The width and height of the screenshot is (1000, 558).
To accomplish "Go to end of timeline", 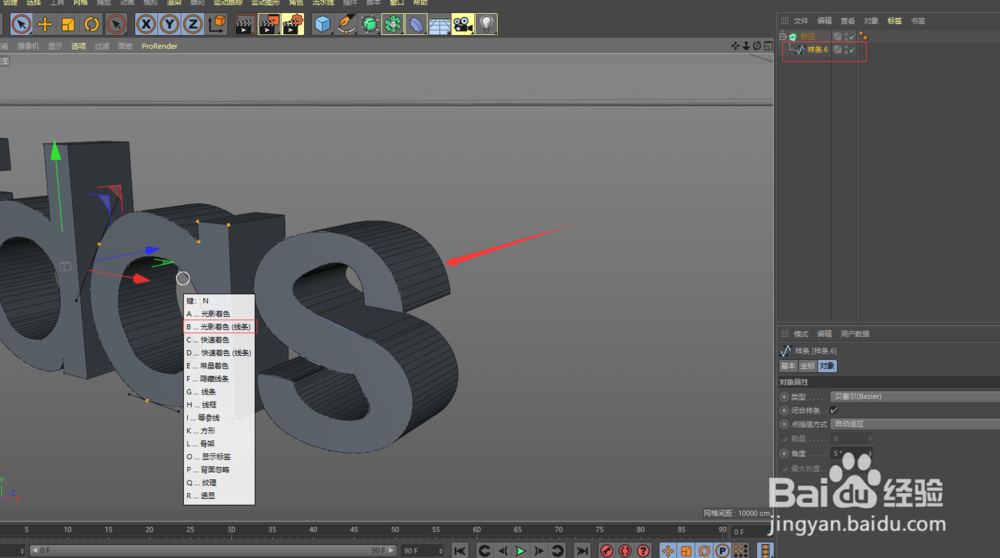I will pos(582,551).
